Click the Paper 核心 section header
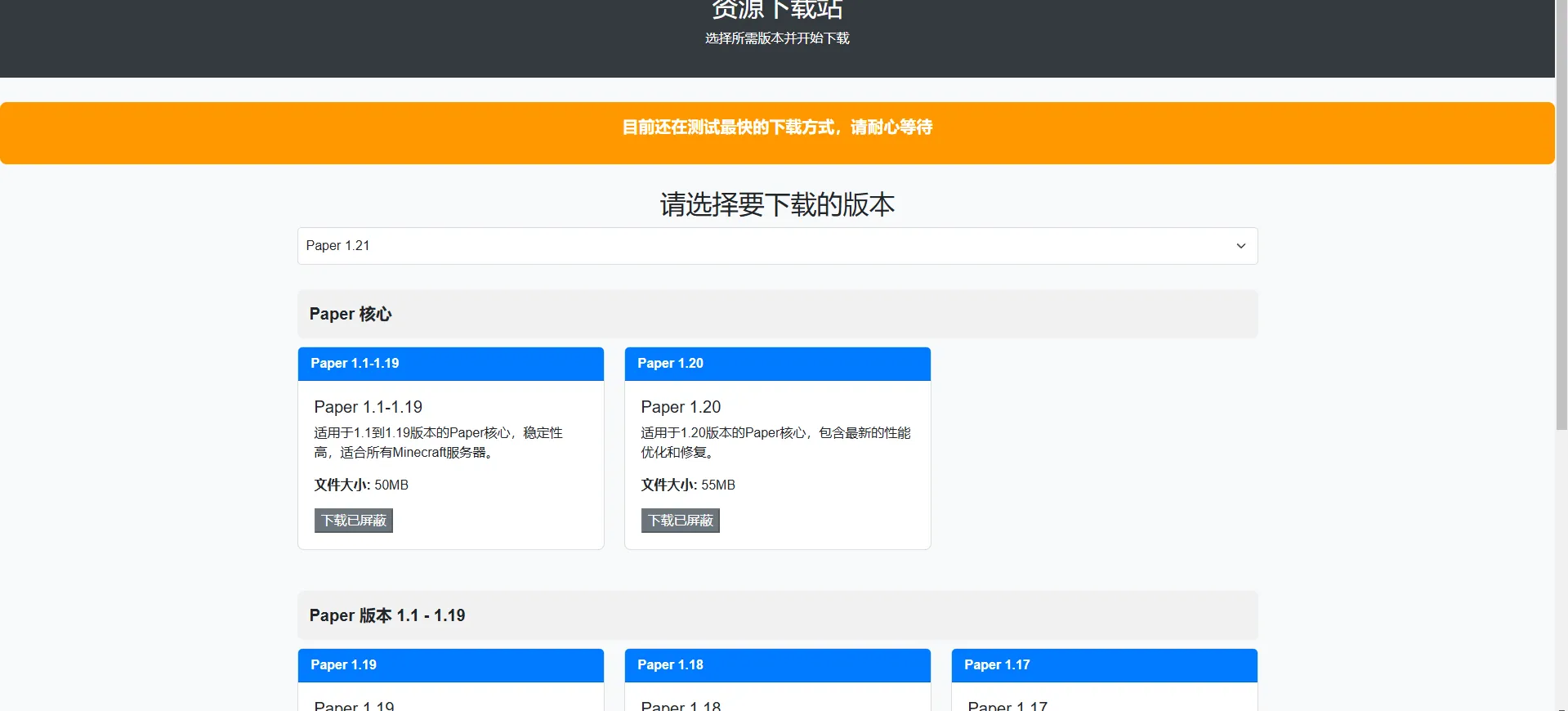The width and height of the screenshot is (1568, 711). (777, 314)
